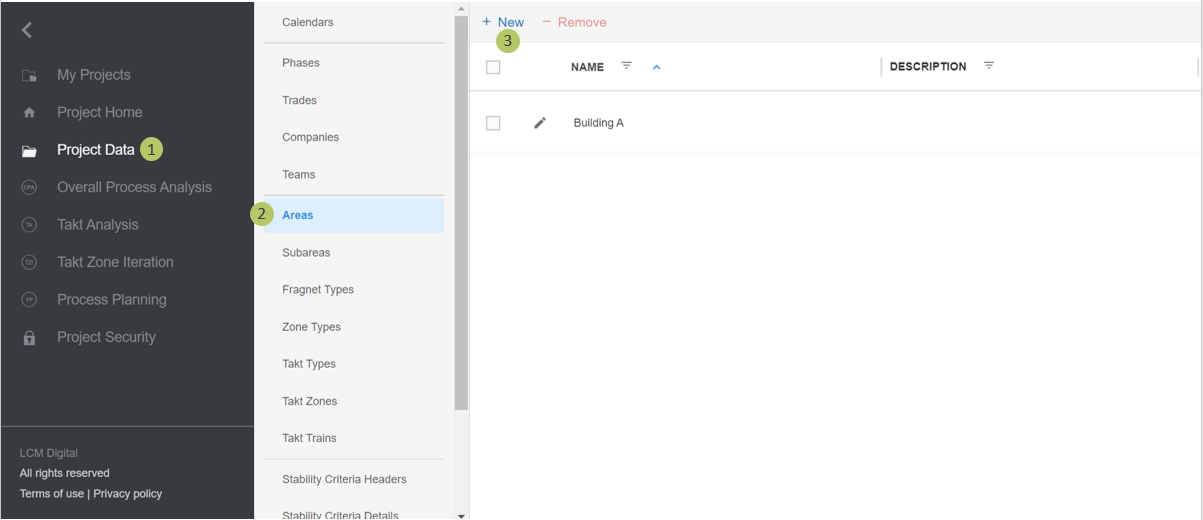Click the New button to add area

click(503, 22)
